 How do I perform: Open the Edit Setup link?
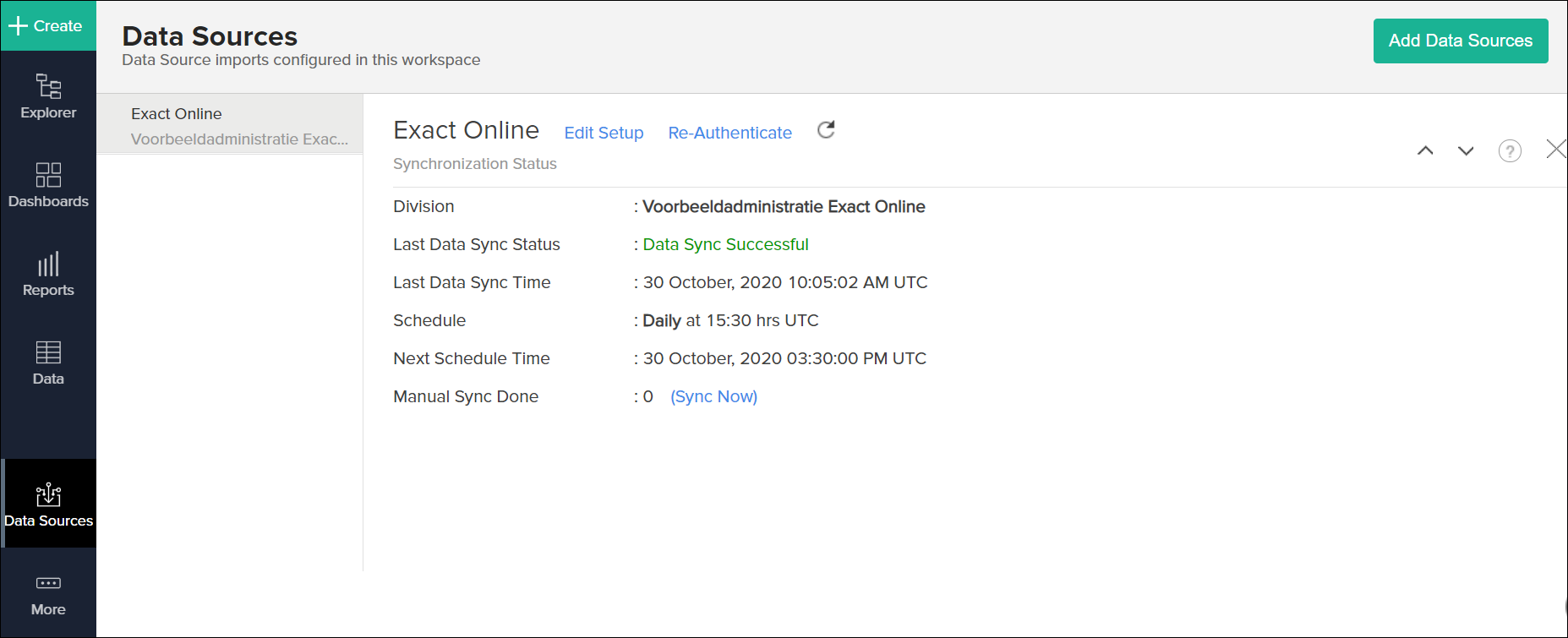[x=604, y=133]
